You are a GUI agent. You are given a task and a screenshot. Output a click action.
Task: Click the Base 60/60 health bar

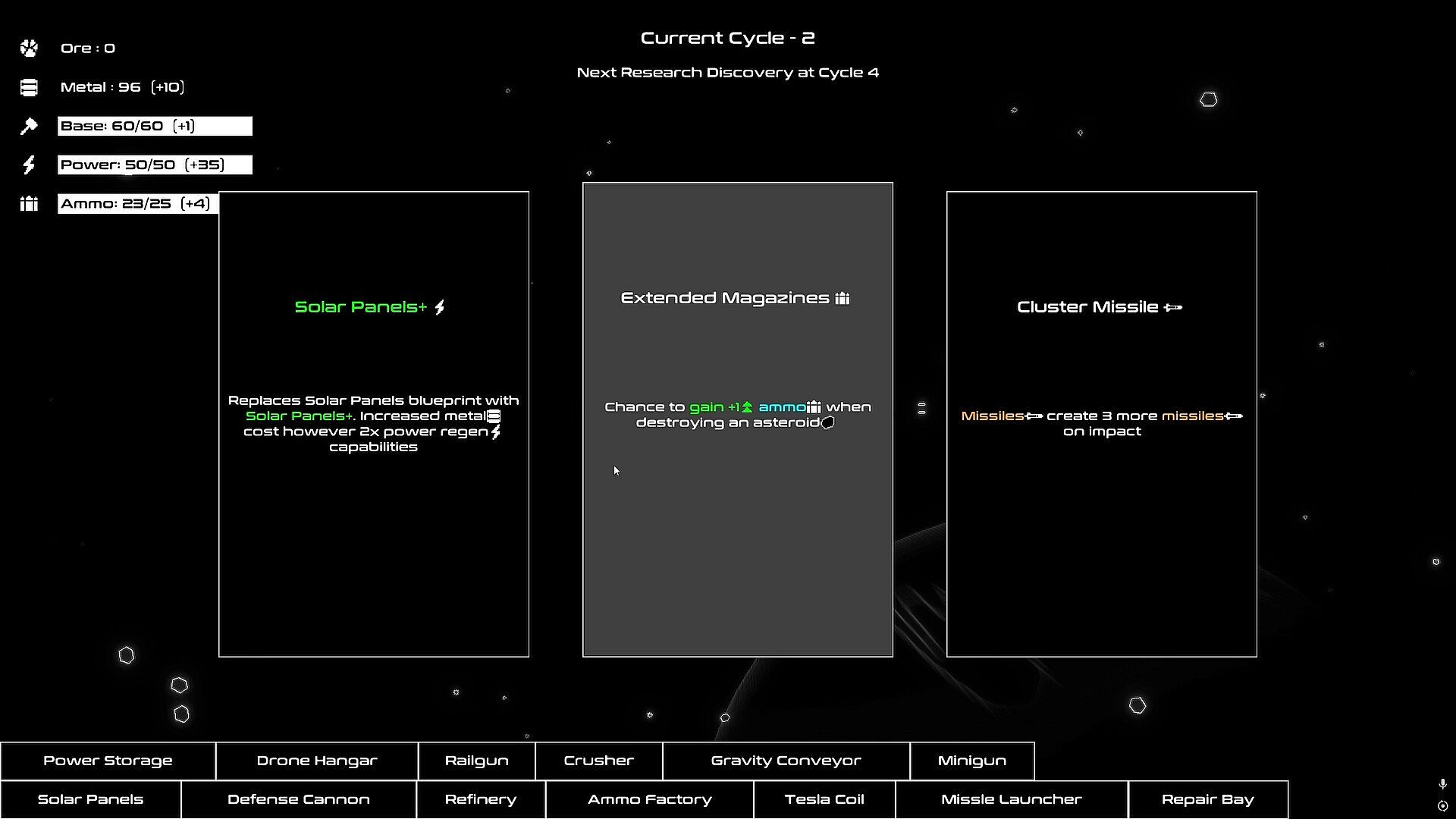(155, 126)
